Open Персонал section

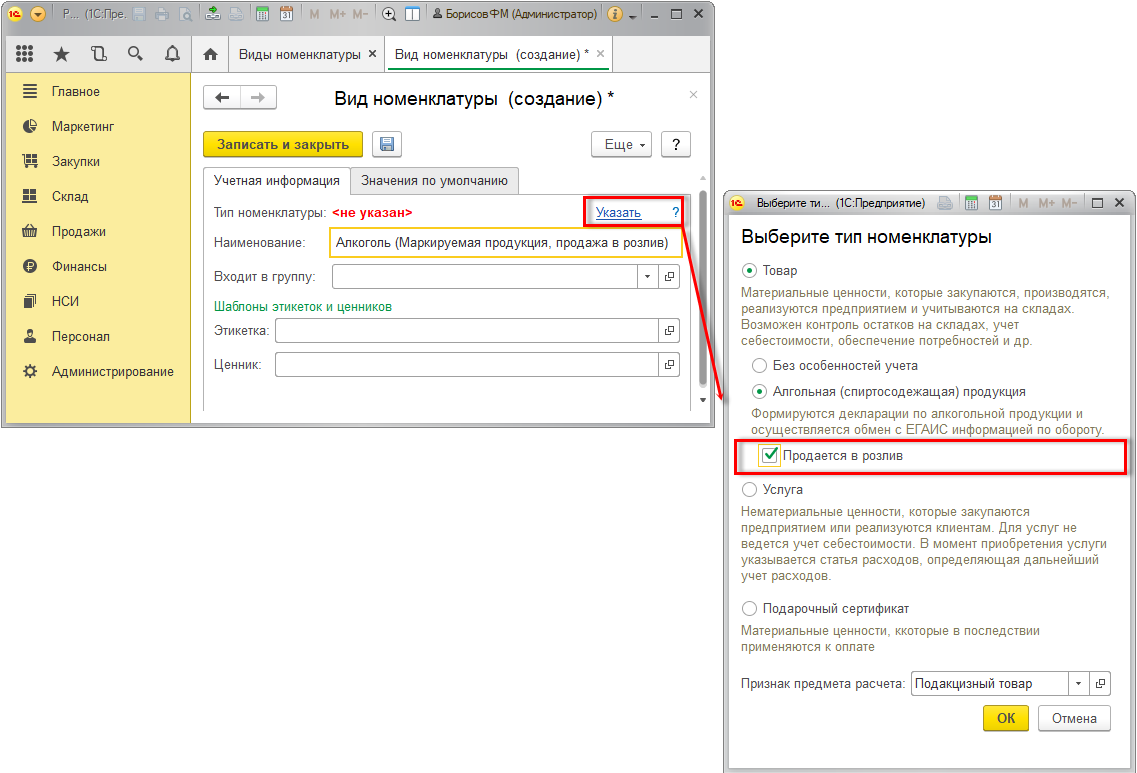click(x=98, y=336)
